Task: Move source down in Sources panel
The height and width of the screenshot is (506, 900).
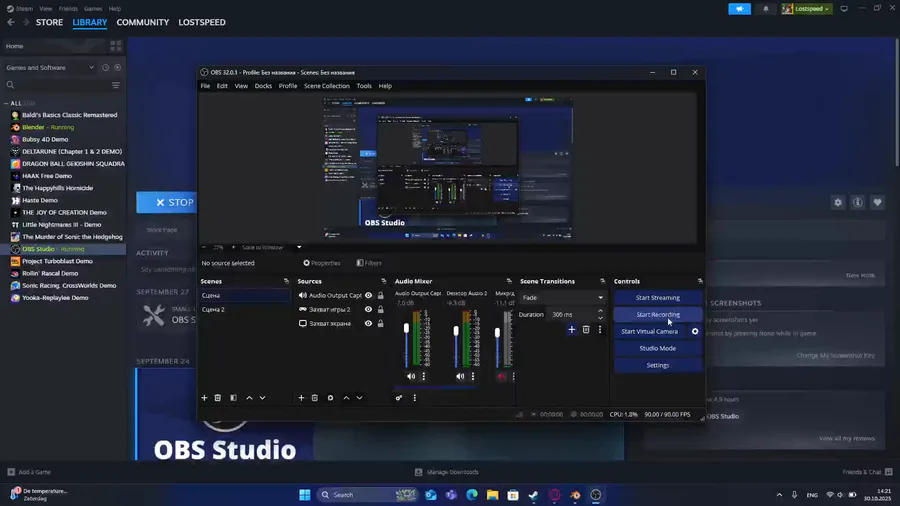Action: coord(359,398)
